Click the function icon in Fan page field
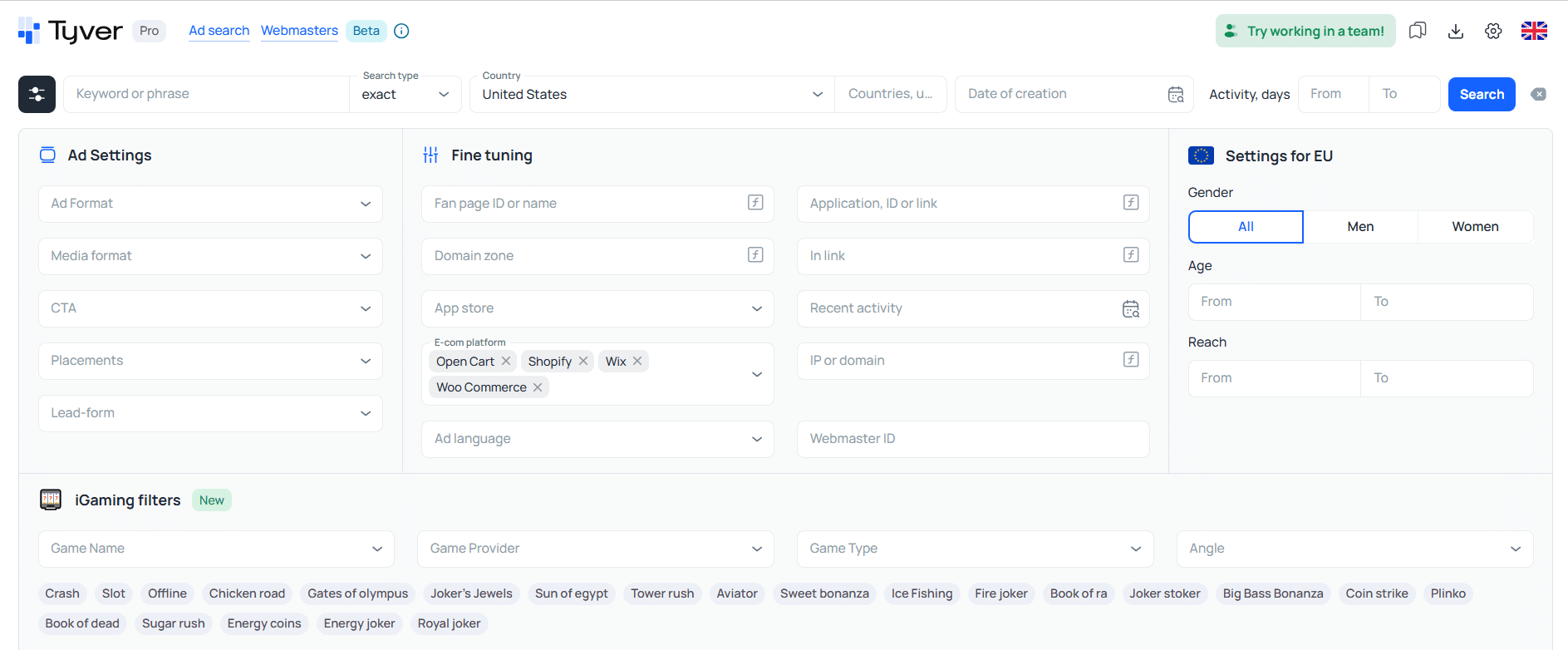 point(755,202)
